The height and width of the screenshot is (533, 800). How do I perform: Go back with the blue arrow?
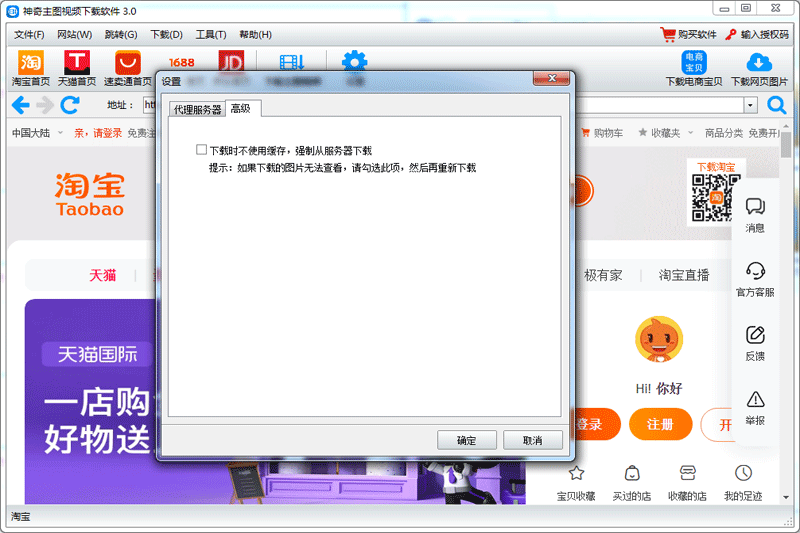click(20, 105)
